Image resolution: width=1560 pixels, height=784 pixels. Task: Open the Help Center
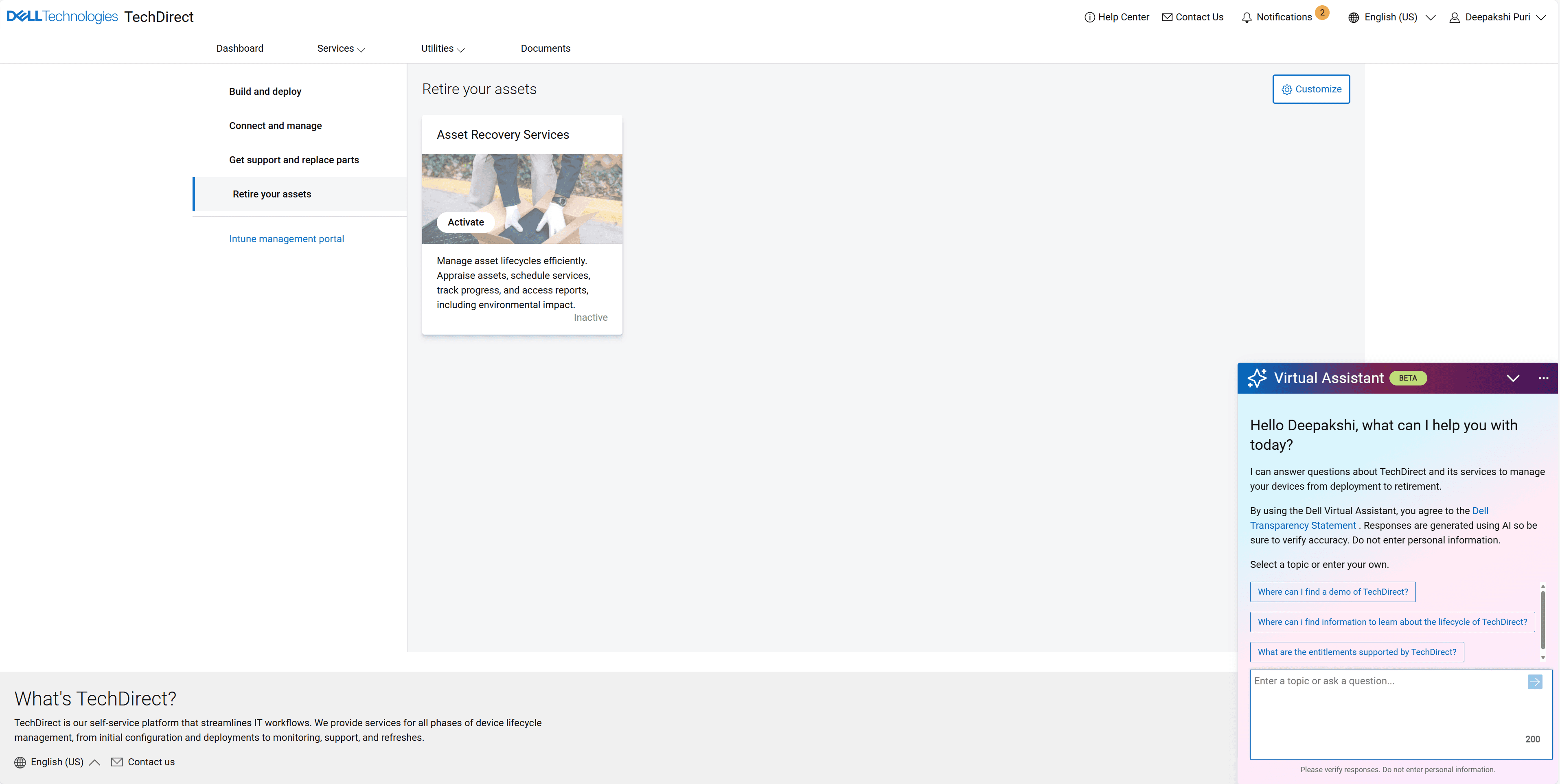[x=1117, y=17]
